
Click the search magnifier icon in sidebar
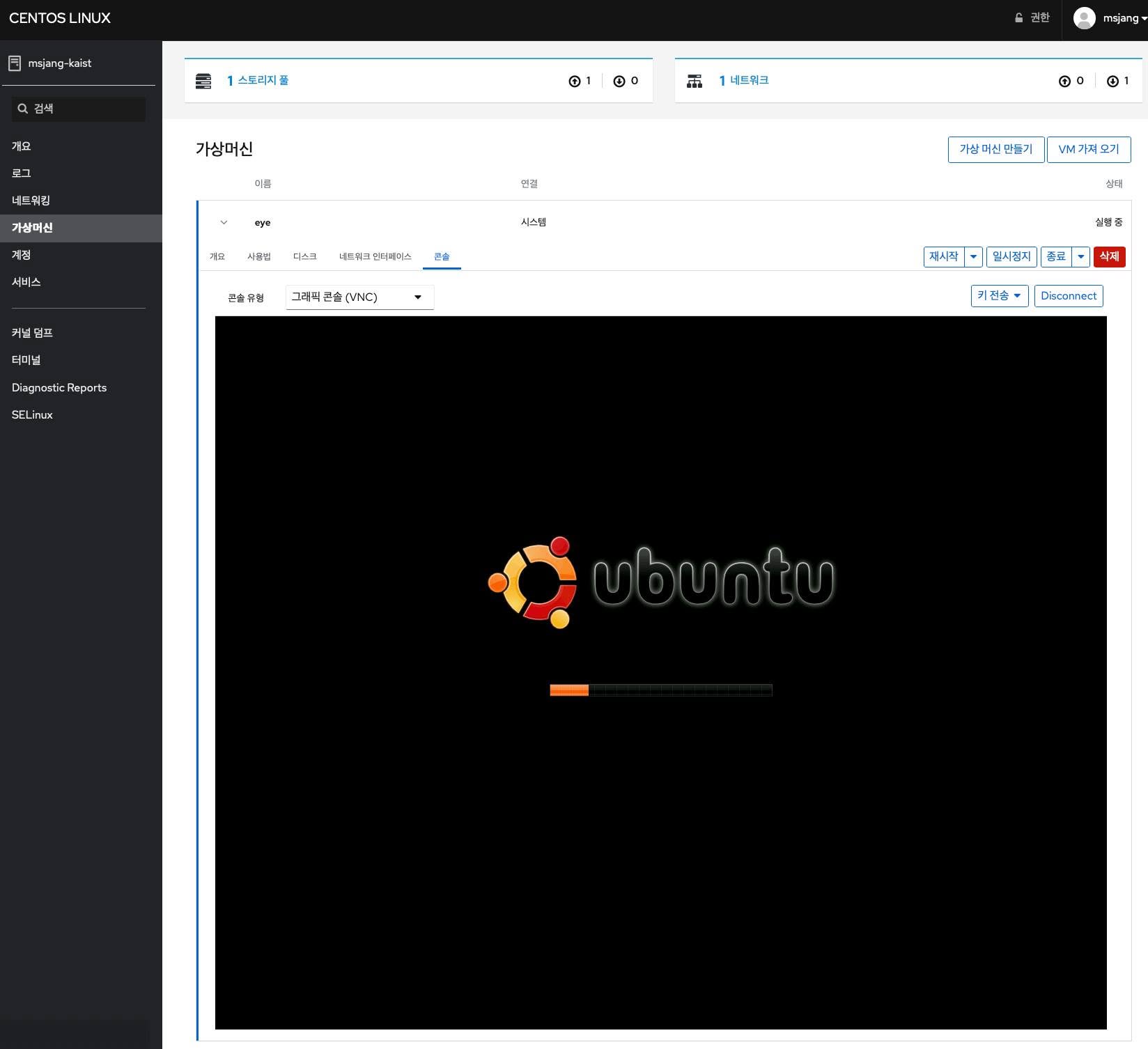pyautogui.click(x=23, y=109)
